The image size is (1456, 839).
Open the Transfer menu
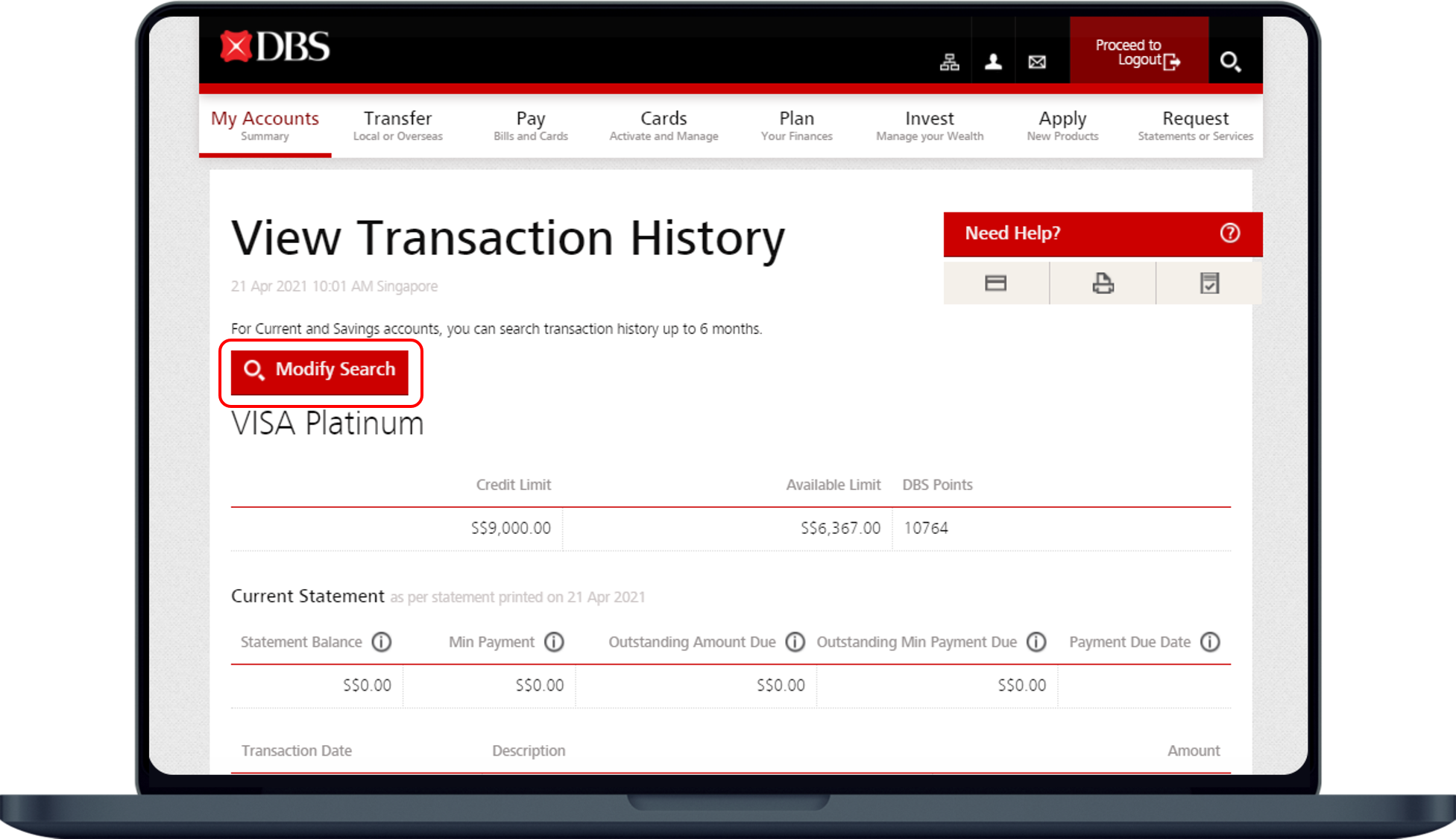(397, 125)
